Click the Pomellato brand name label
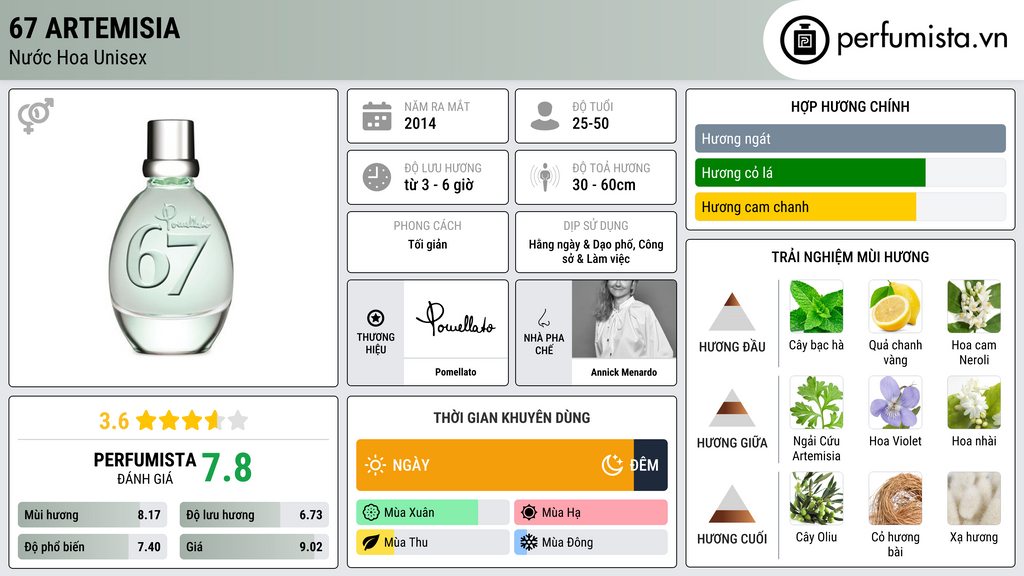The image size is (1024, 576). 456,372
